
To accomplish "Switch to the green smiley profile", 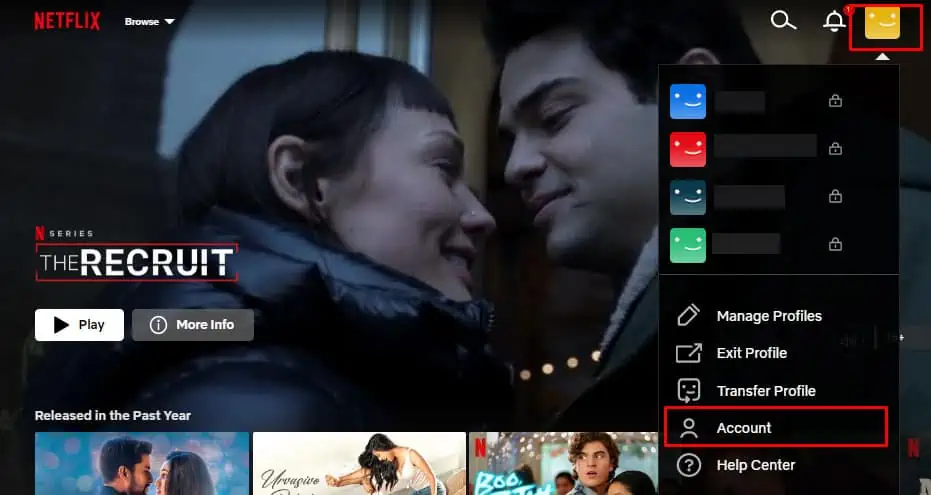I will click(x=688, y=245).
